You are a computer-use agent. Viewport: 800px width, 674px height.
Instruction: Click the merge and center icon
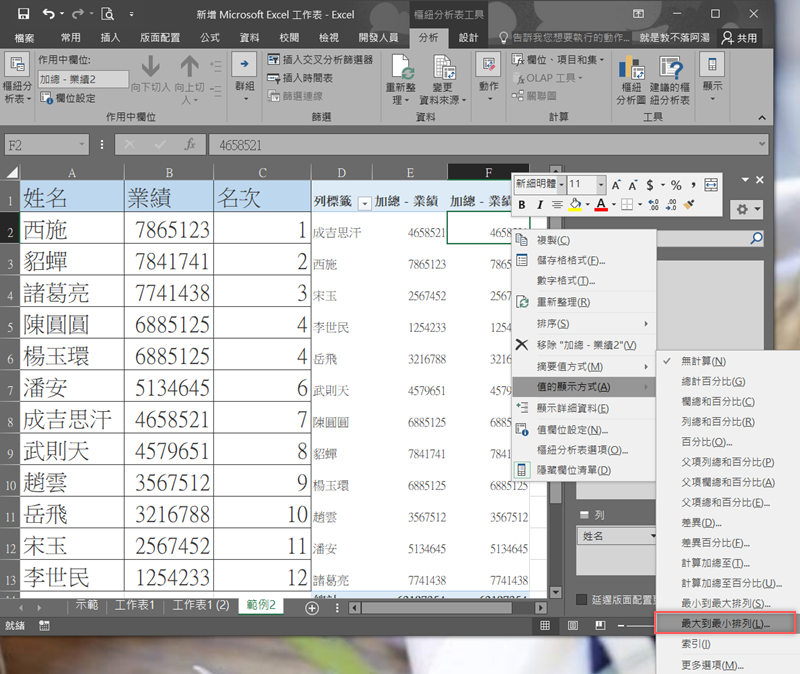pyautogui.click(x=711, y=185)
